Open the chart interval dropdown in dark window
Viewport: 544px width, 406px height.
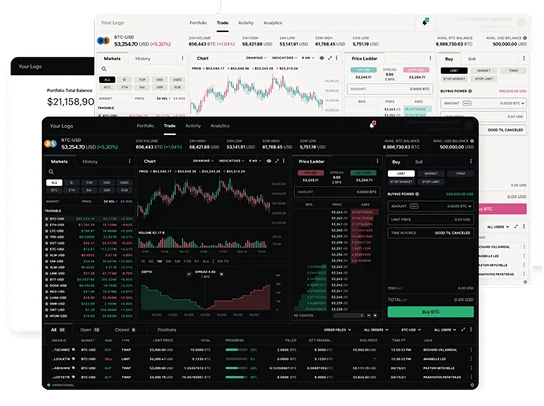click(x=255, y=161)
